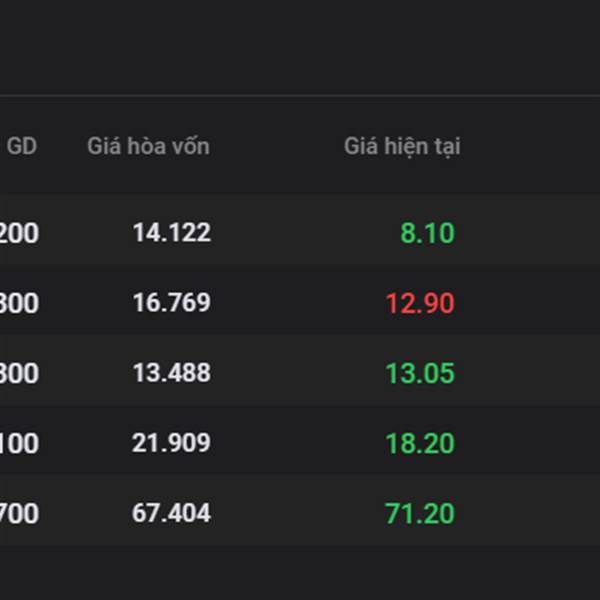Click green current price 71.20
This screenshot has height=600, width=600.
click(x=419, y=514)
